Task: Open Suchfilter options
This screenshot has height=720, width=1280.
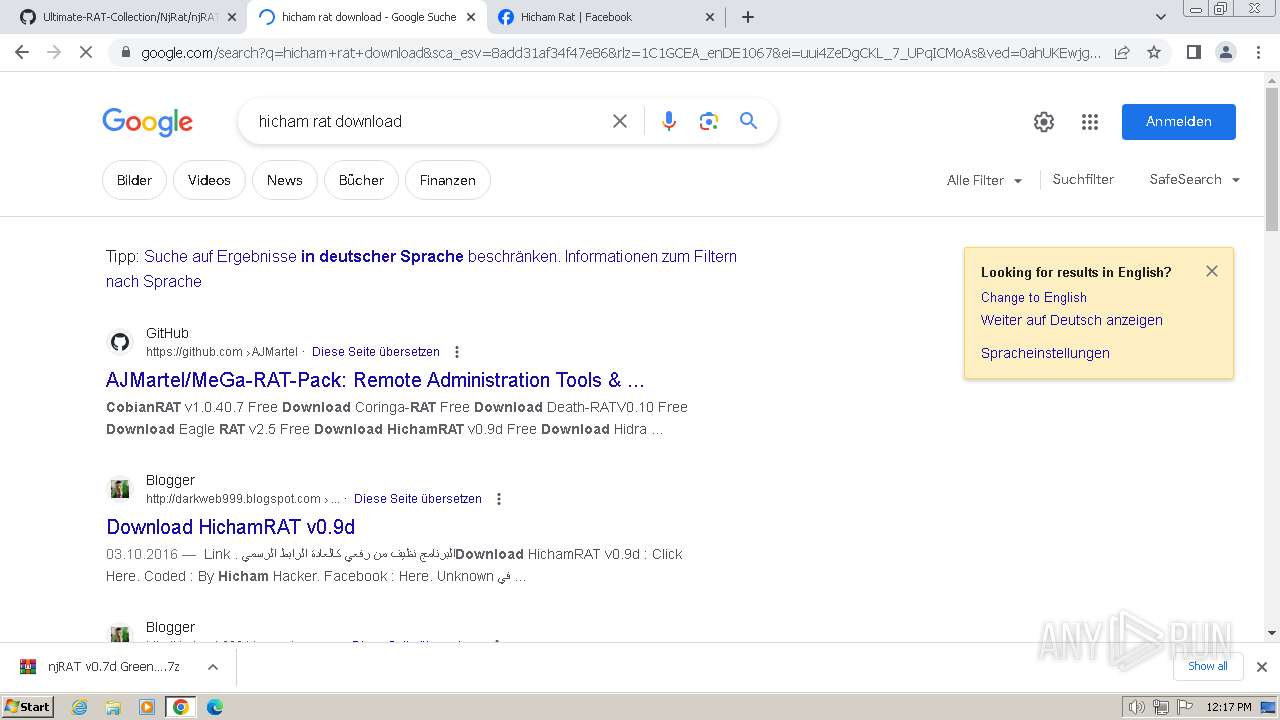Action: [x=1083, y=180]
